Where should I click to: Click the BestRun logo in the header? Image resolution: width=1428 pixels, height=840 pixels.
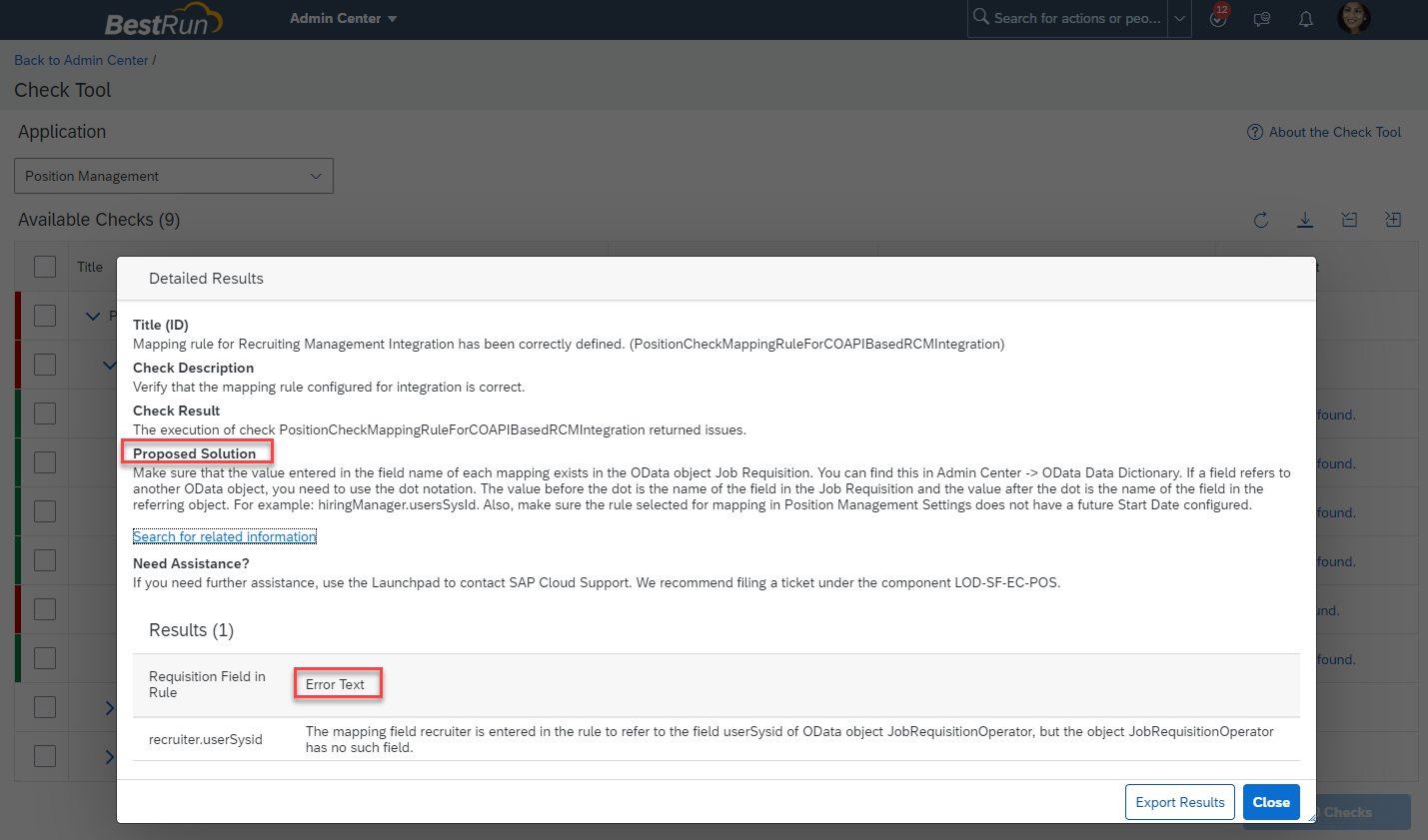(x=163, y=20)
